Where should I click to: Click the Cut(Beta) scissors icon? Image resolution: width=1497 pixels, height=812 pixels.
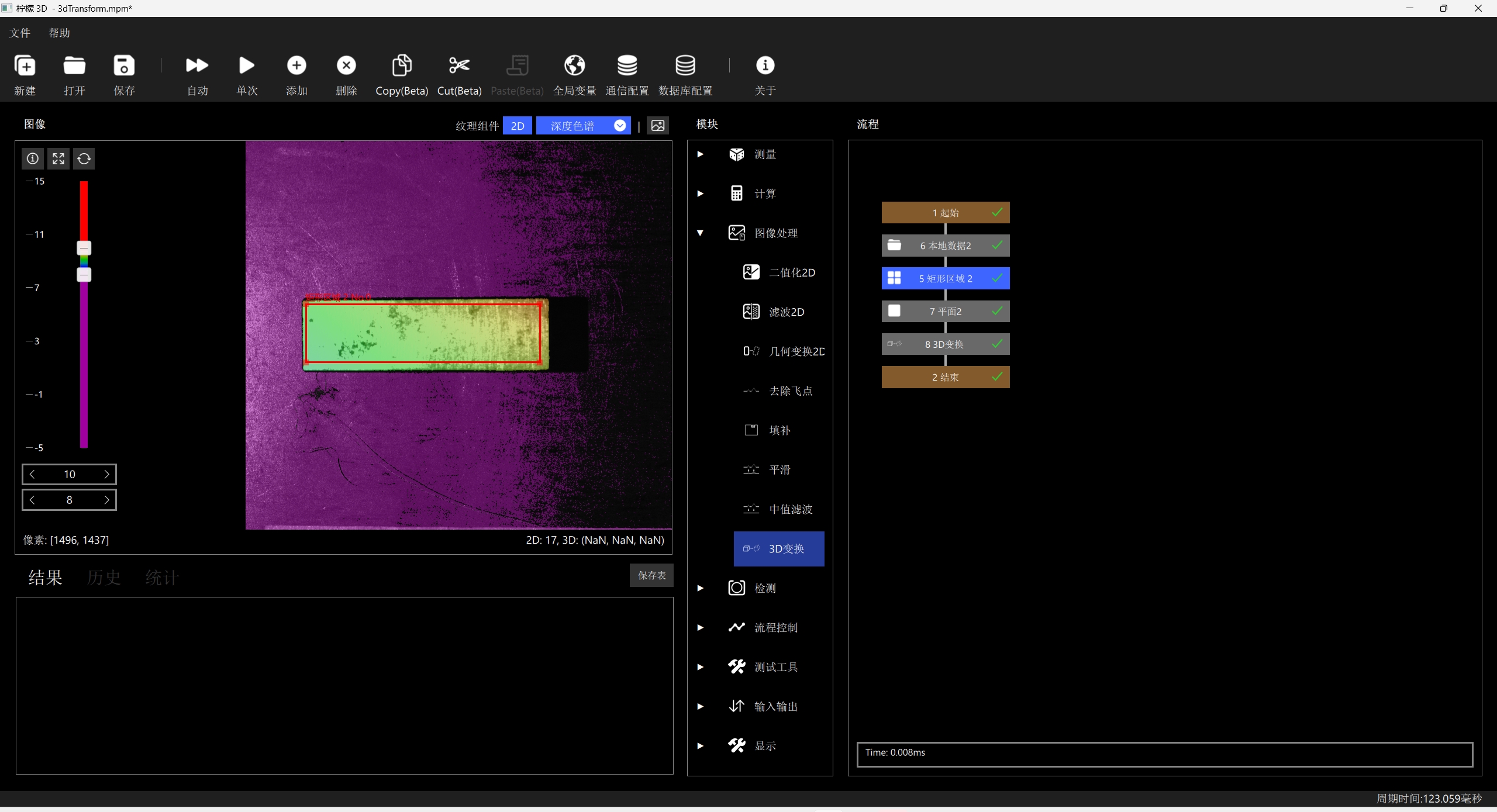point(459,65)
